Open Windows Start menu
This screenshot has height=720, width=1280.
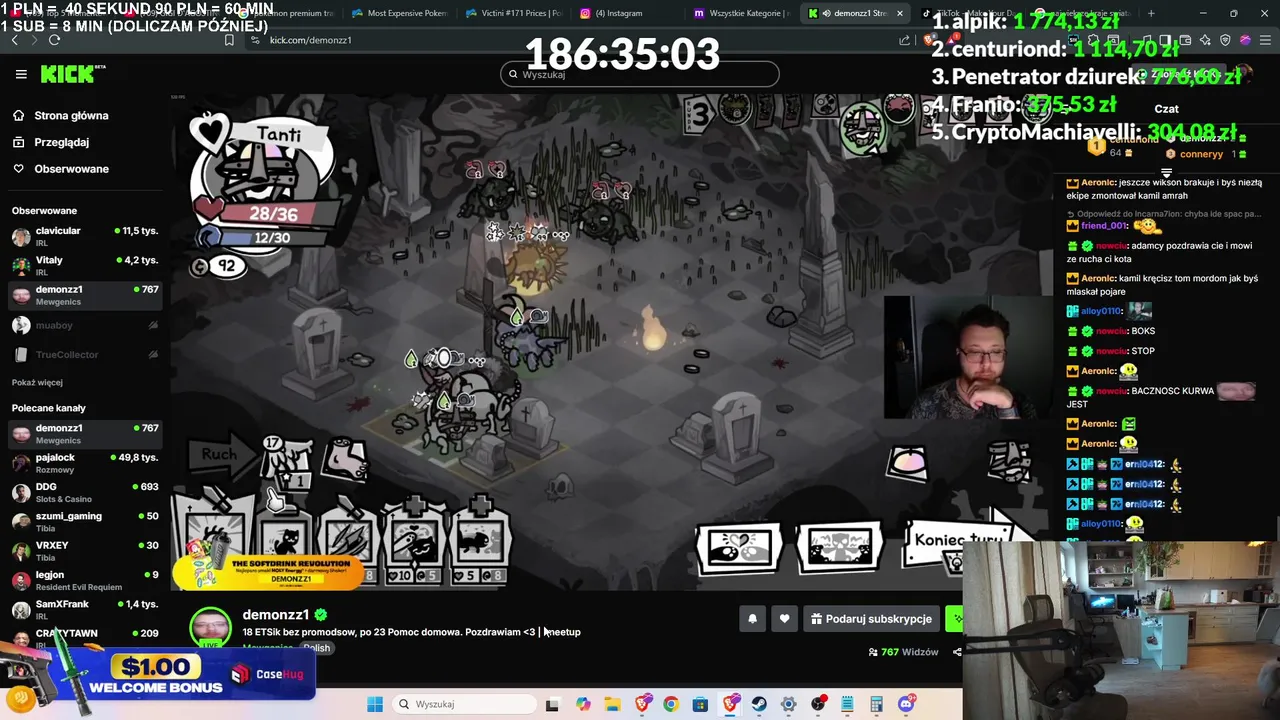(x=375, y=704)
